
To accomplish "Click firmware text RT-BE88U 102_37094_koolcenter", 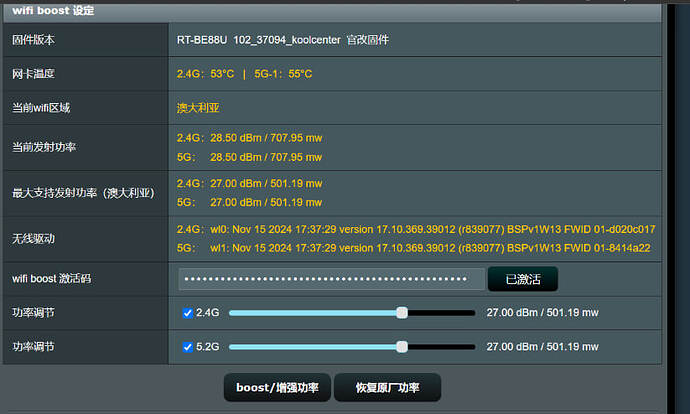I will click(x=259, y=40).
